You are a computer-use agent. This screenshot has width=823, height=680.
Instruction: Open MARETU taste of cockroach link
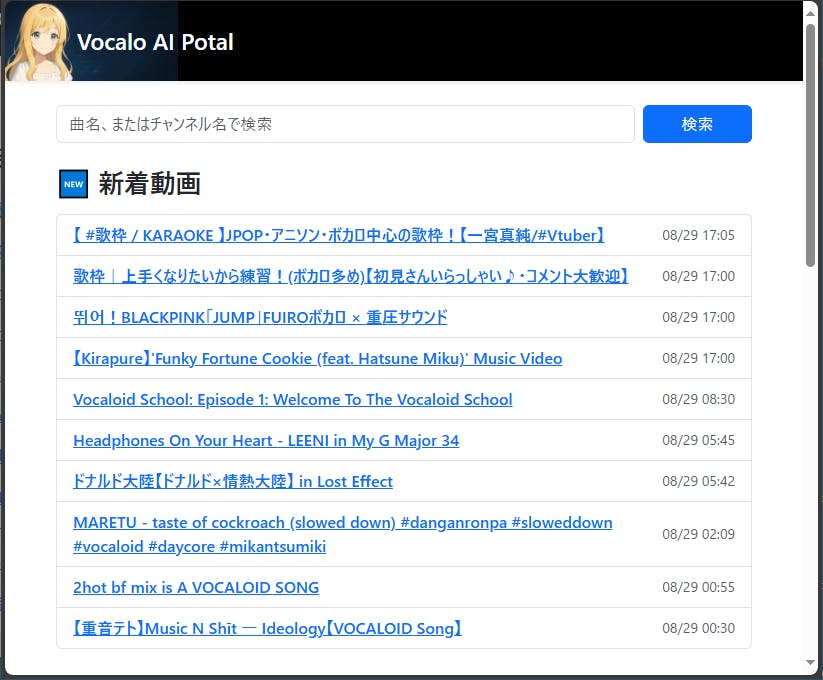pos(342,522)
